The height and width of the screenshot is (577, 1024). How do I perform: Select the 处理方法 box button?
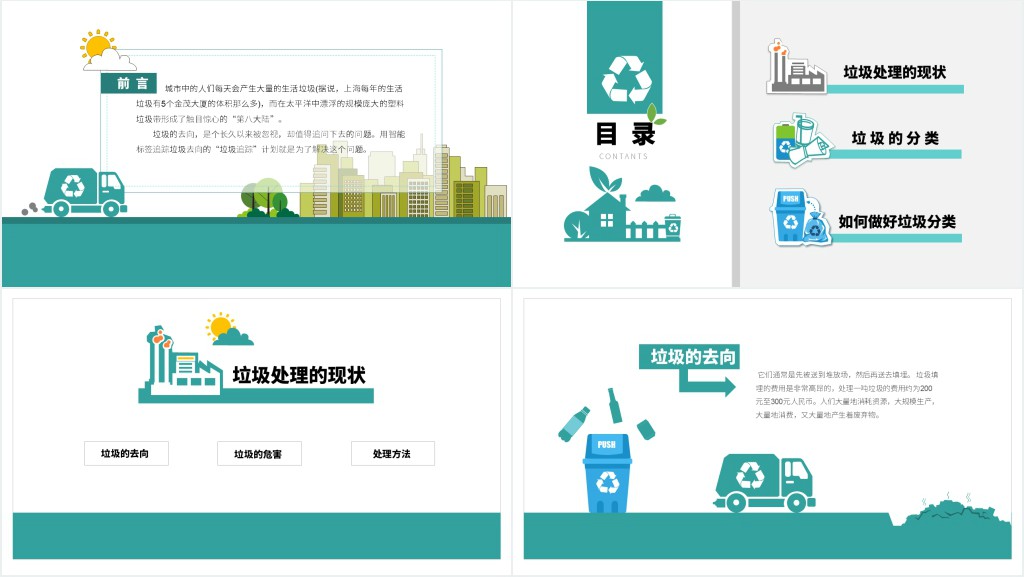point(392,454)
